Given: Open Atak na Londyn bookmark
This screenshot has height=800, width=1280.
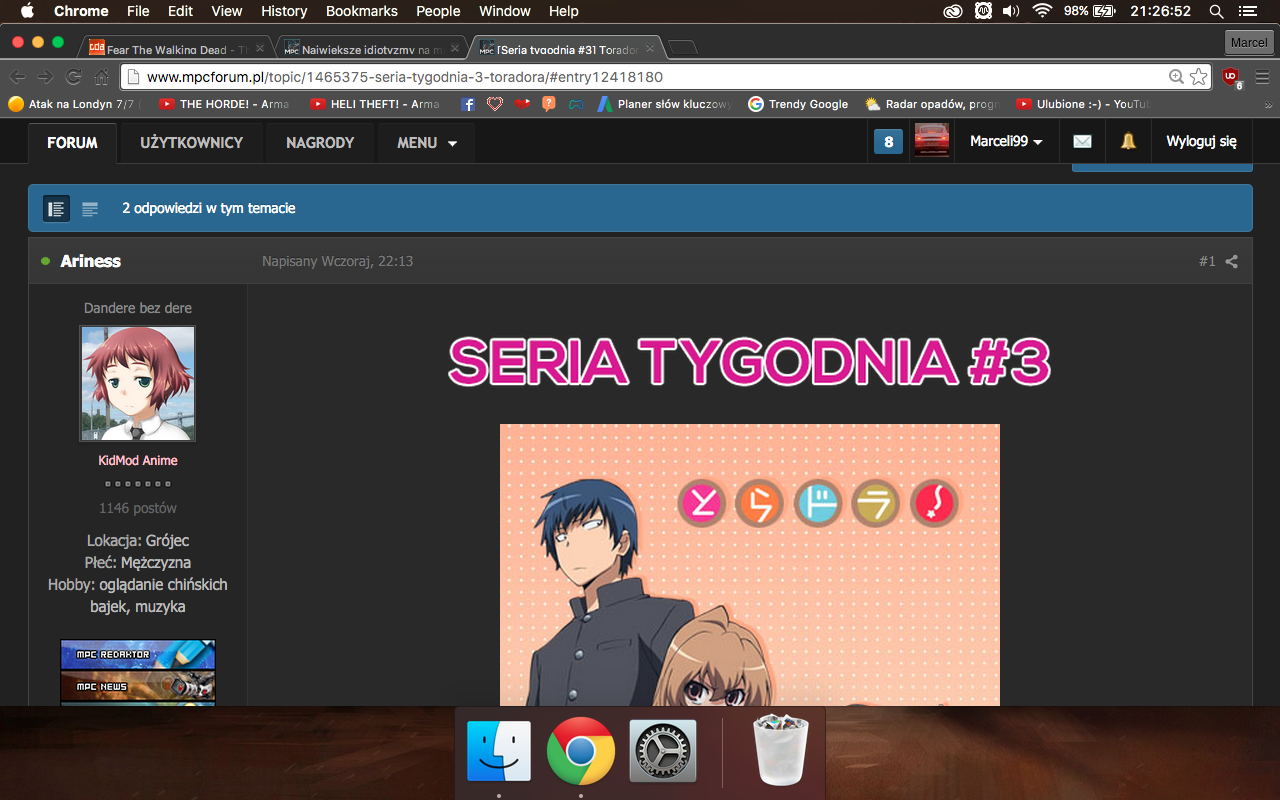Looking at the screenshot, I should pos(75,104).
